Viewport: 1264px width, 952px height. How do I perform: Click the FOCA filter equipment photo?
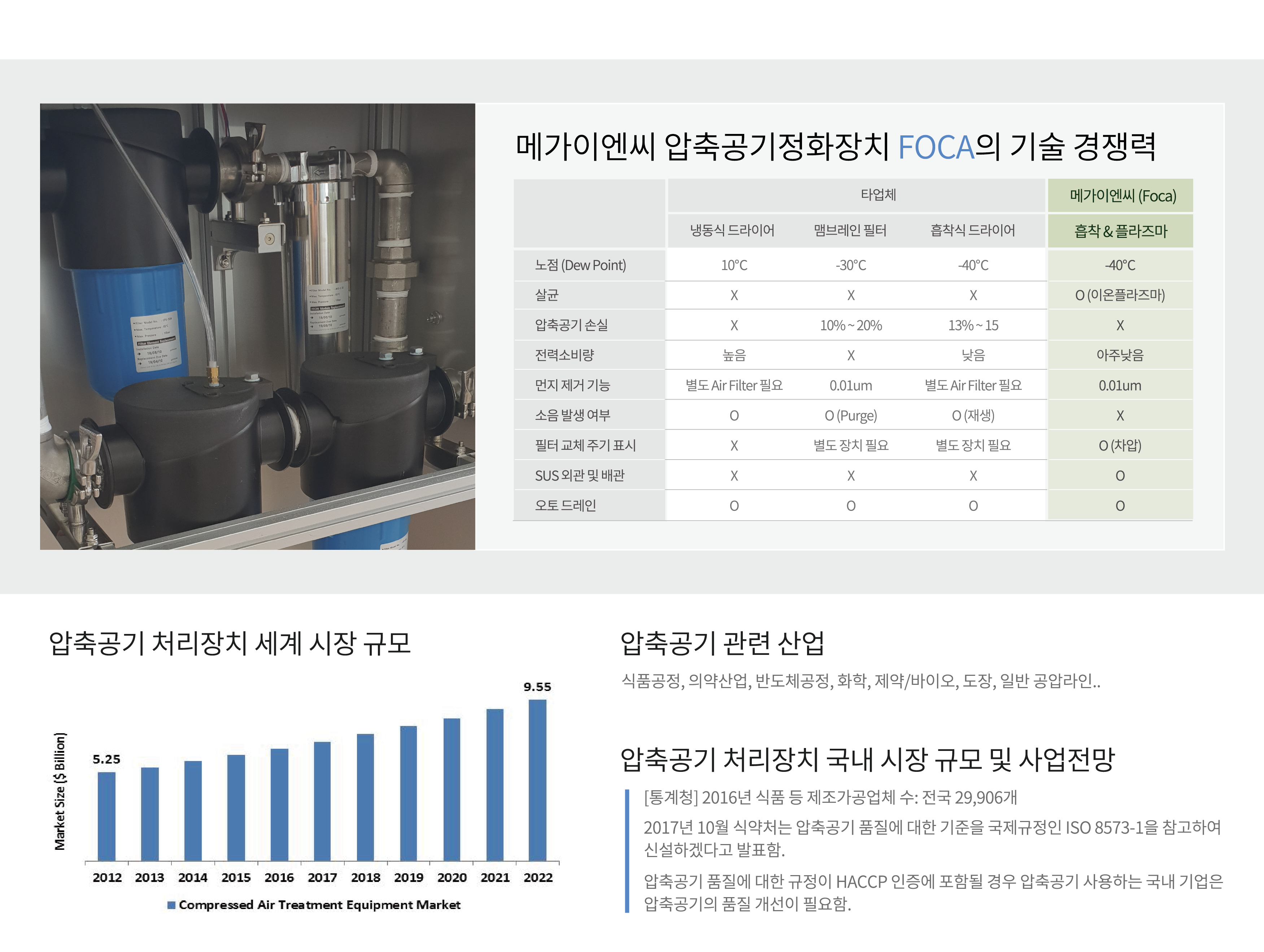[257, 326]
